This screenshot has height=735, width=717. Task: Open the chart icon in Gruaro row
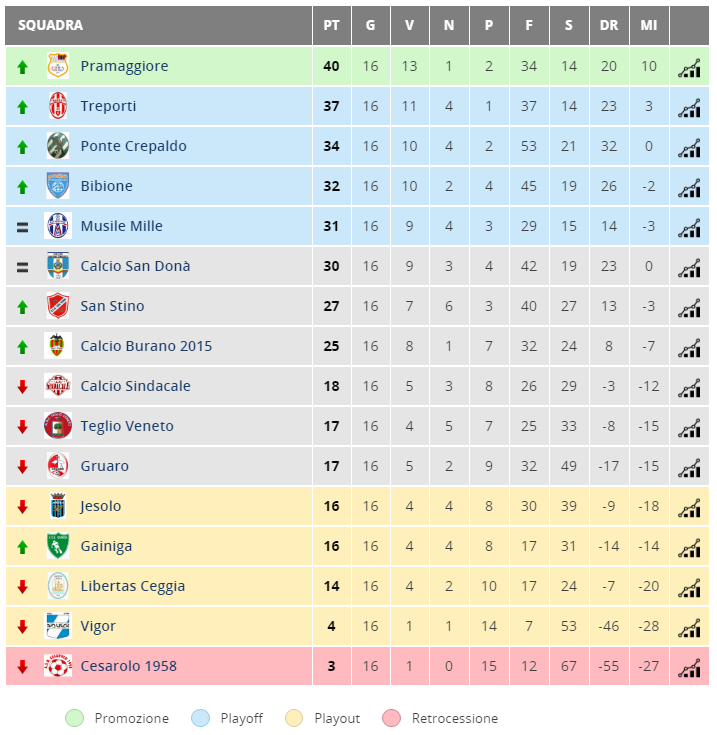coord(689,468)
